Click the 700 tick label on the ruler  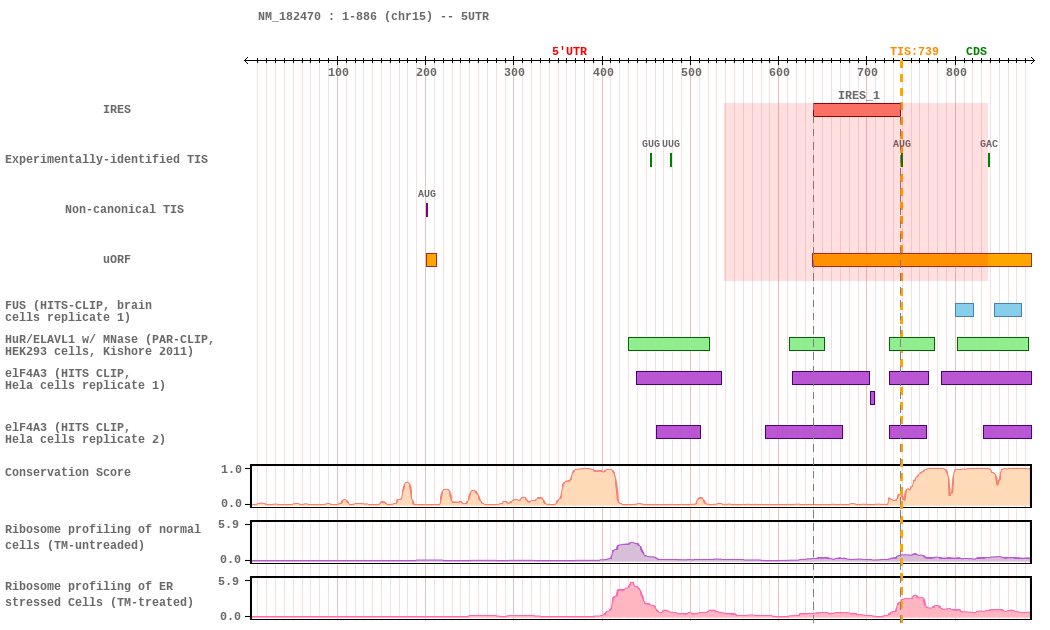[x=868, y=72]
